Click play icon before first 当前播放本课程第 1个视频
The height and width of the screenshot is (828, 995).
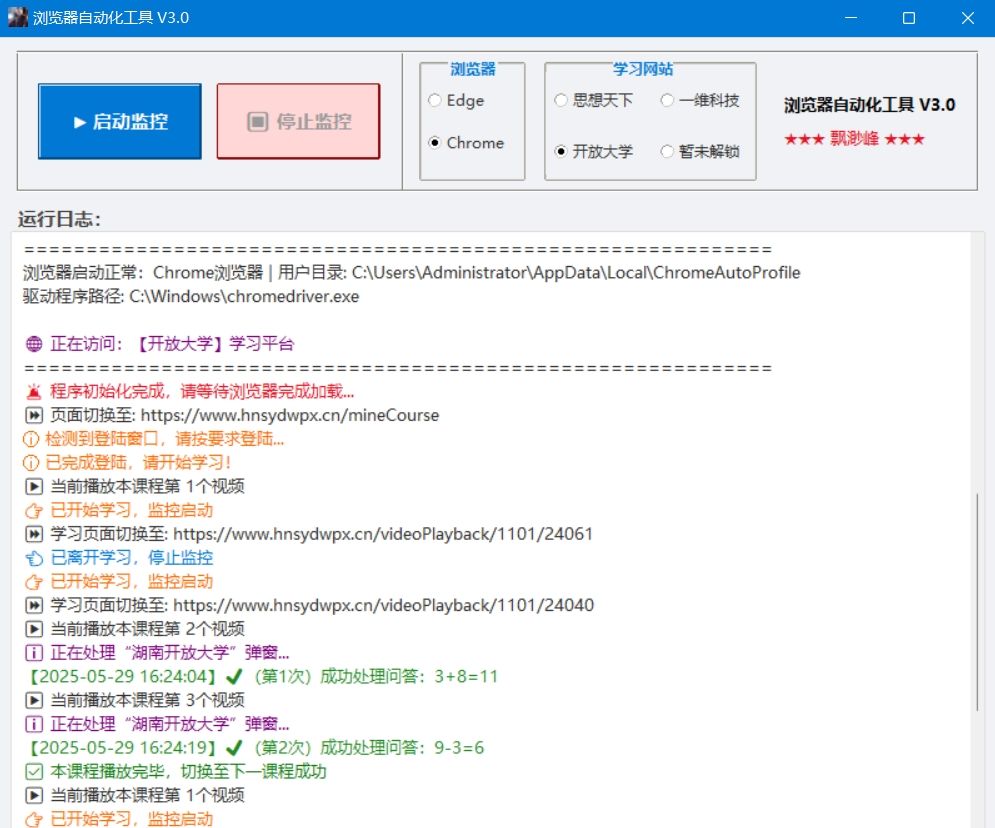click(x=34, y=487)
